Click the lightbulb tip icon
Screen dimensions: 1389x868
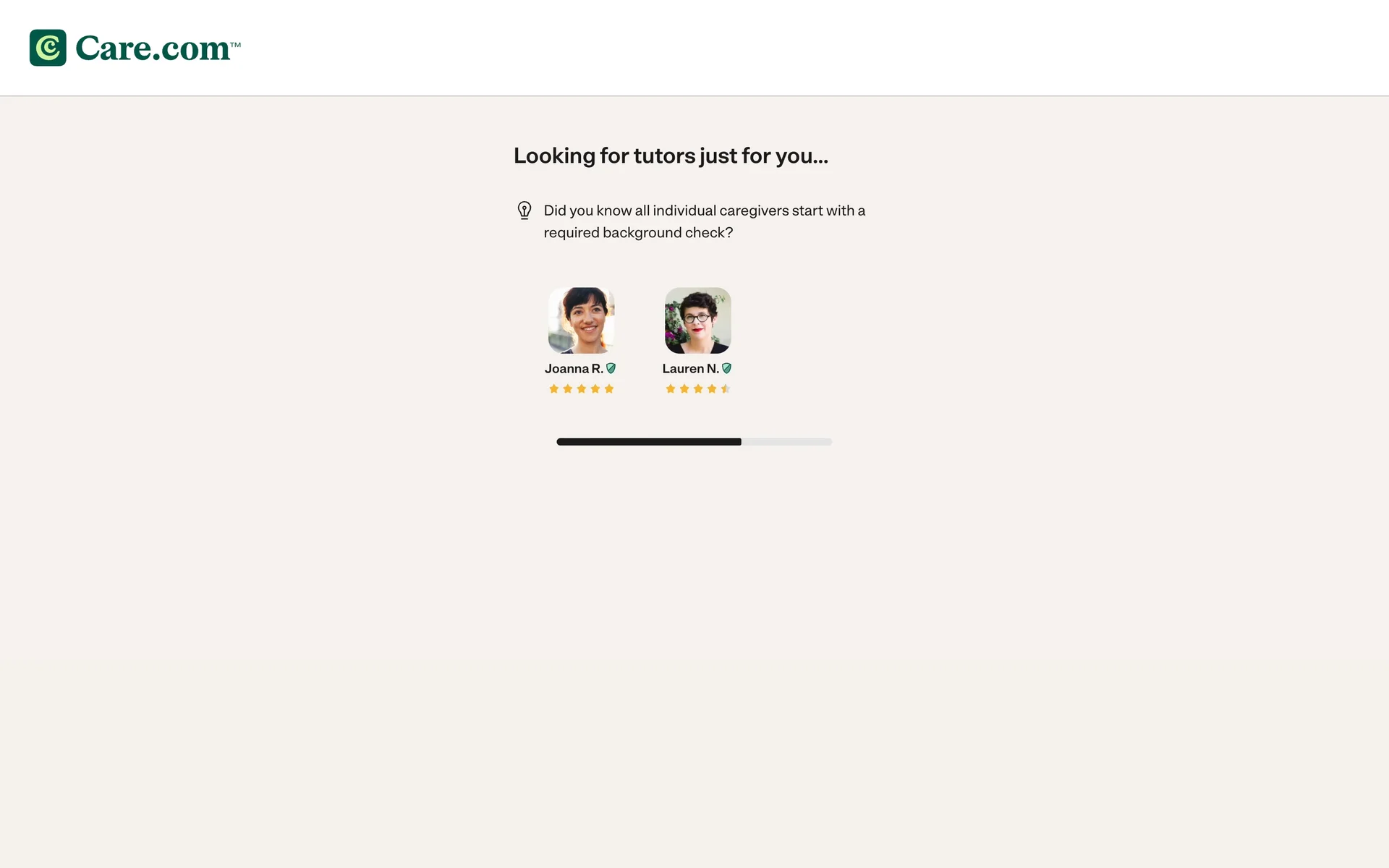tap(524, 210)
